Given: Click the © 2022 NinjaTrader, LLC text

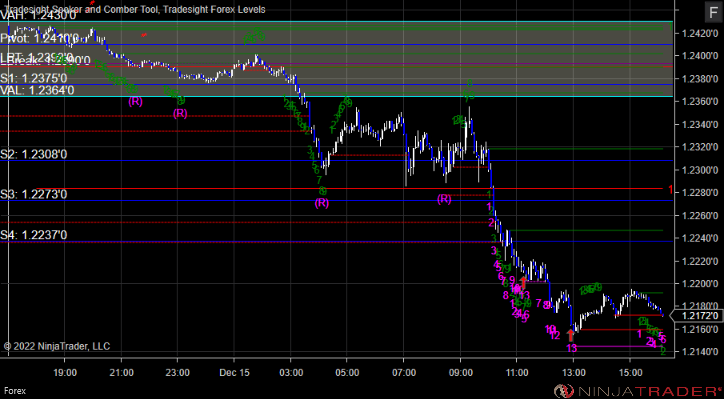Looking at the screenshot, I should point(57,346).
